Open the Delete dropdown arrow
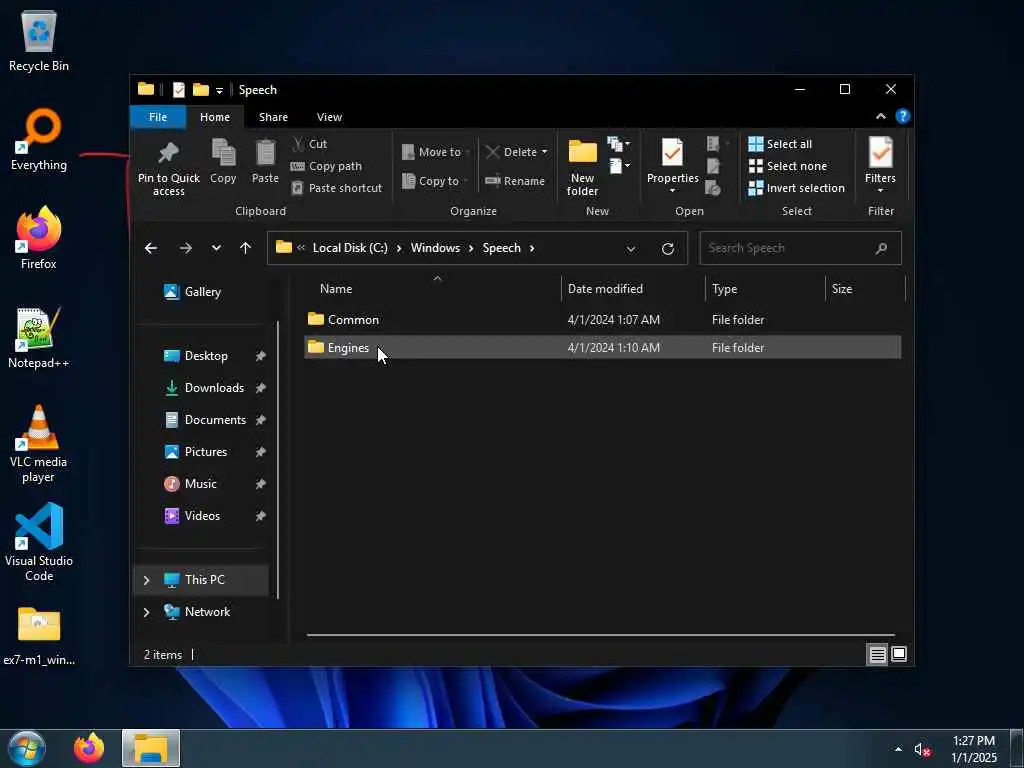 coord(544,152)
